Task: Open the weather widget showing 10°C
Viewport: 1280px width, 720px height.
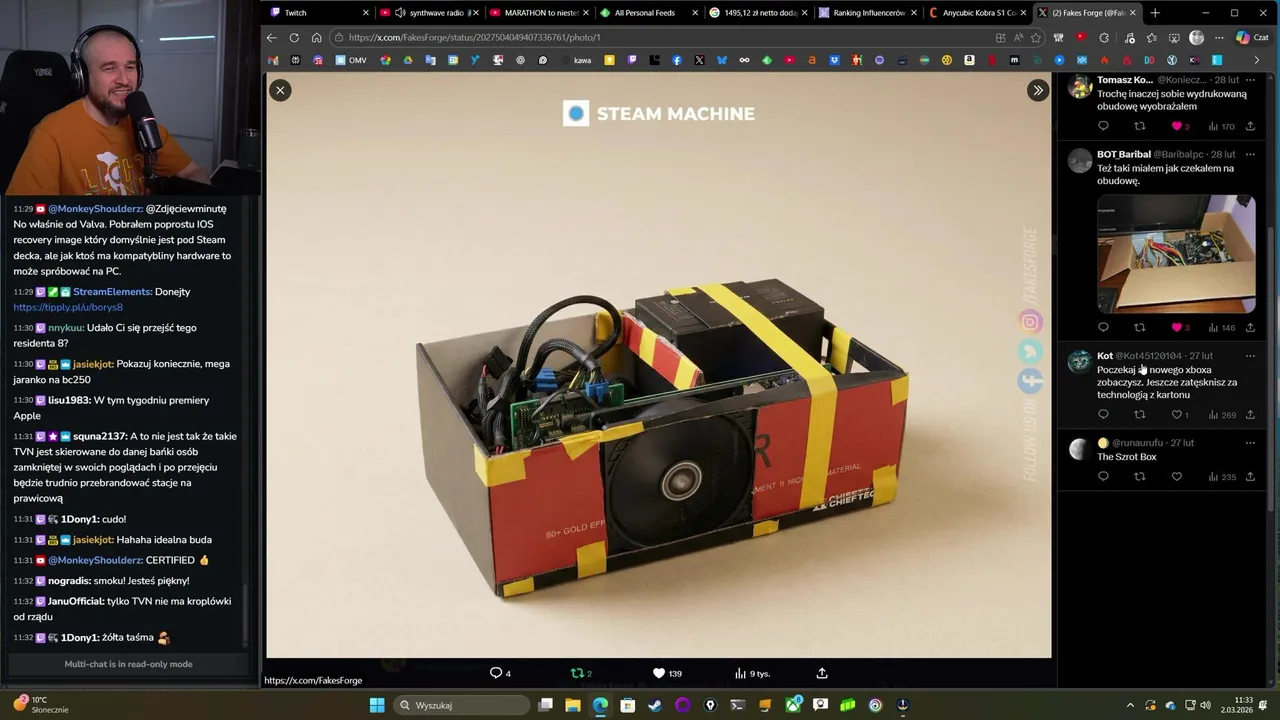Action: [42, 705]
